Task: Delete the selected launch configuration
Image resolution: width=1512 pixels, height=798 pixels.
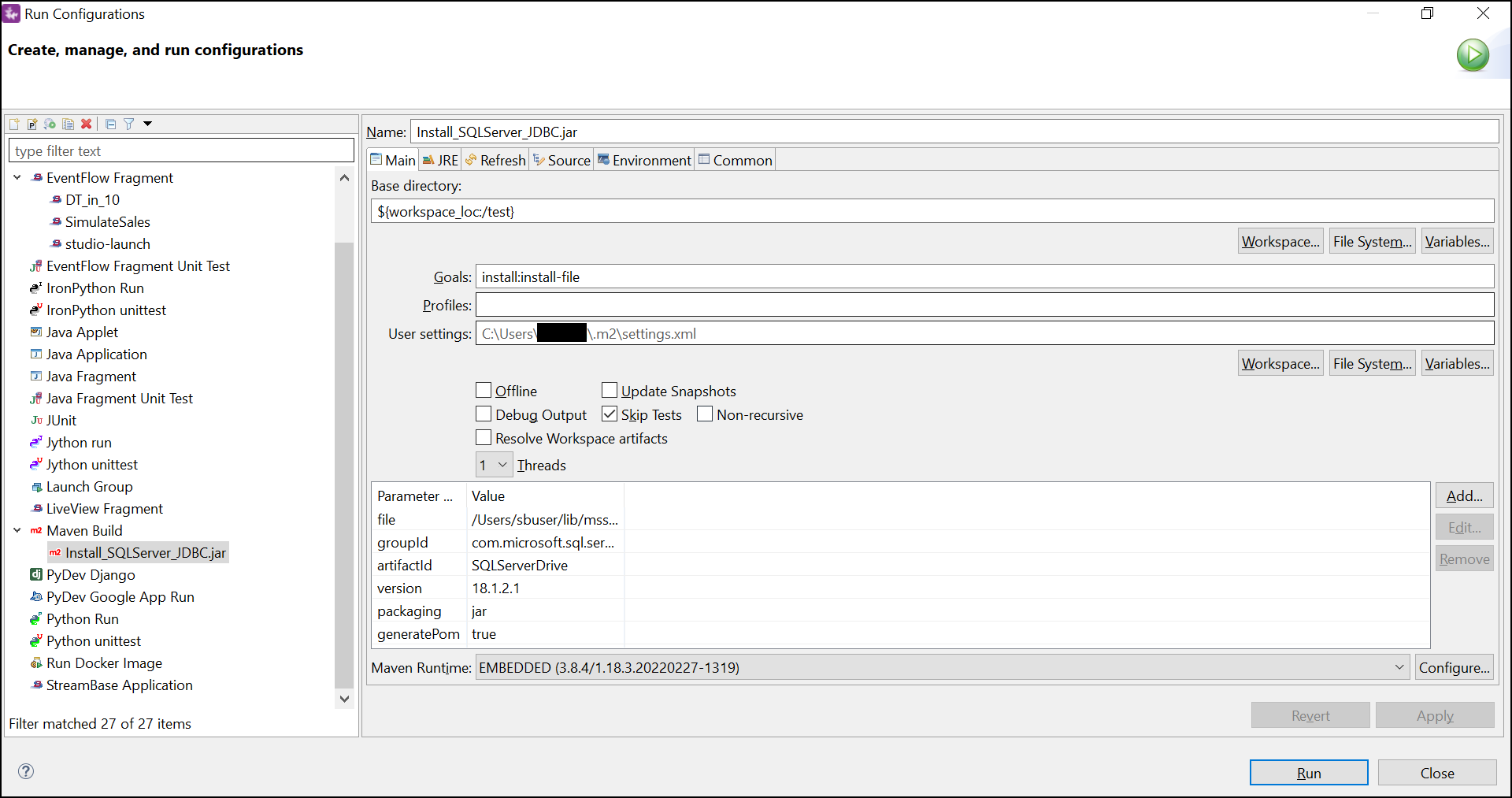Action: click(87, 124)
